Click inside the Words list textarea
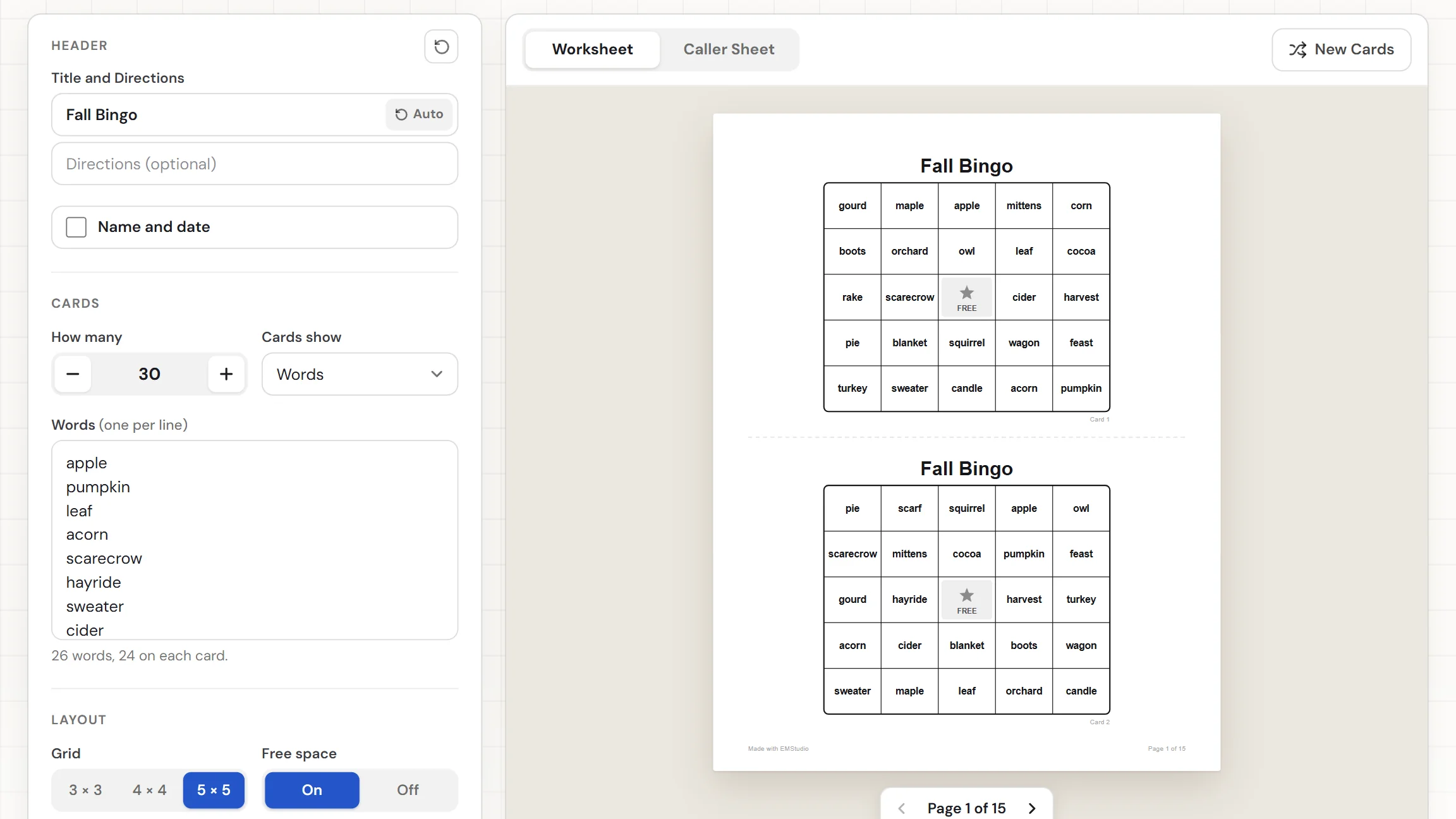 coord(255,540)
